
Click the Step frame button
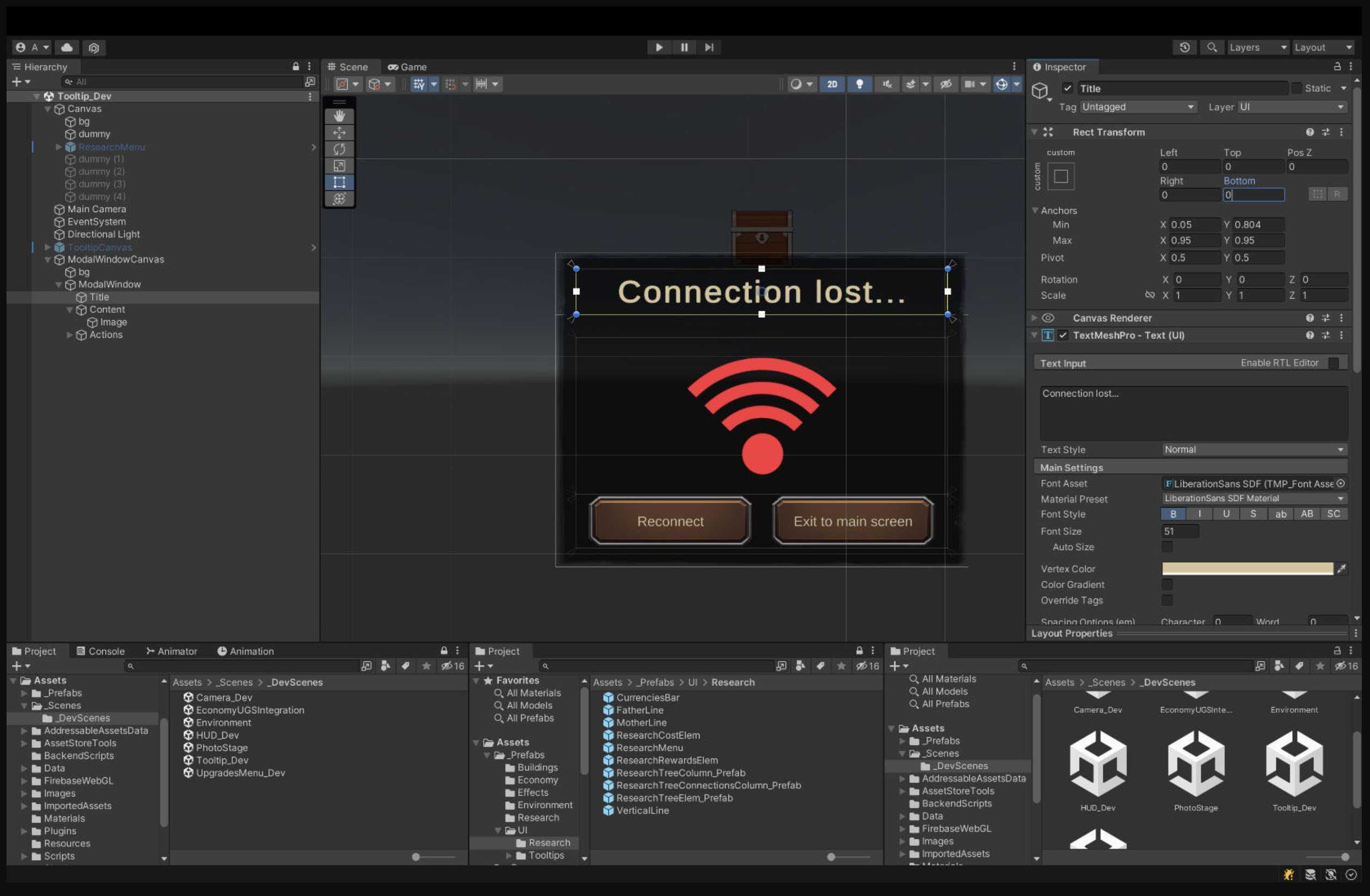click(709, 47)
